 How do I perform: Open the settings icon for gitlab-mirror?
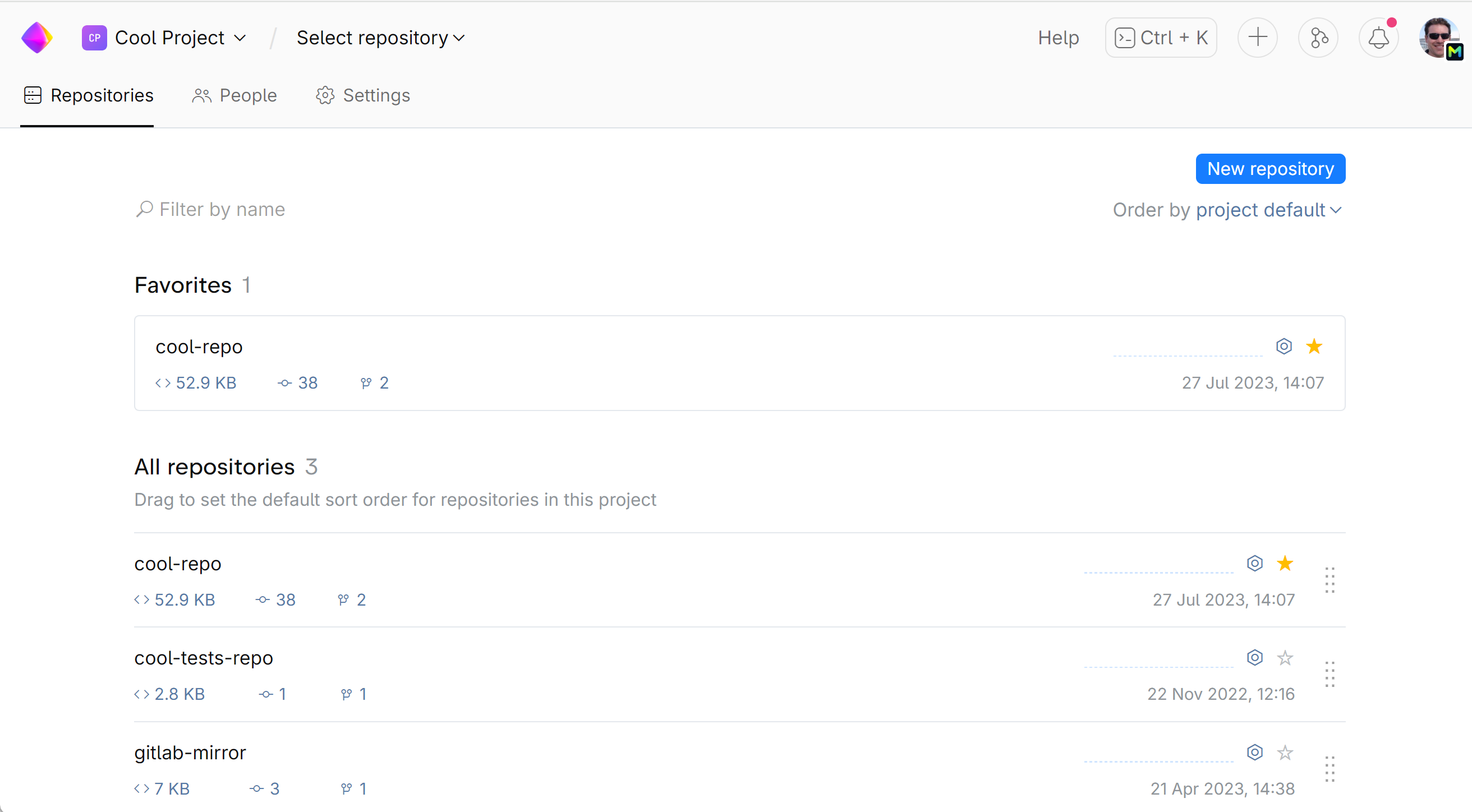(1255, 752)
